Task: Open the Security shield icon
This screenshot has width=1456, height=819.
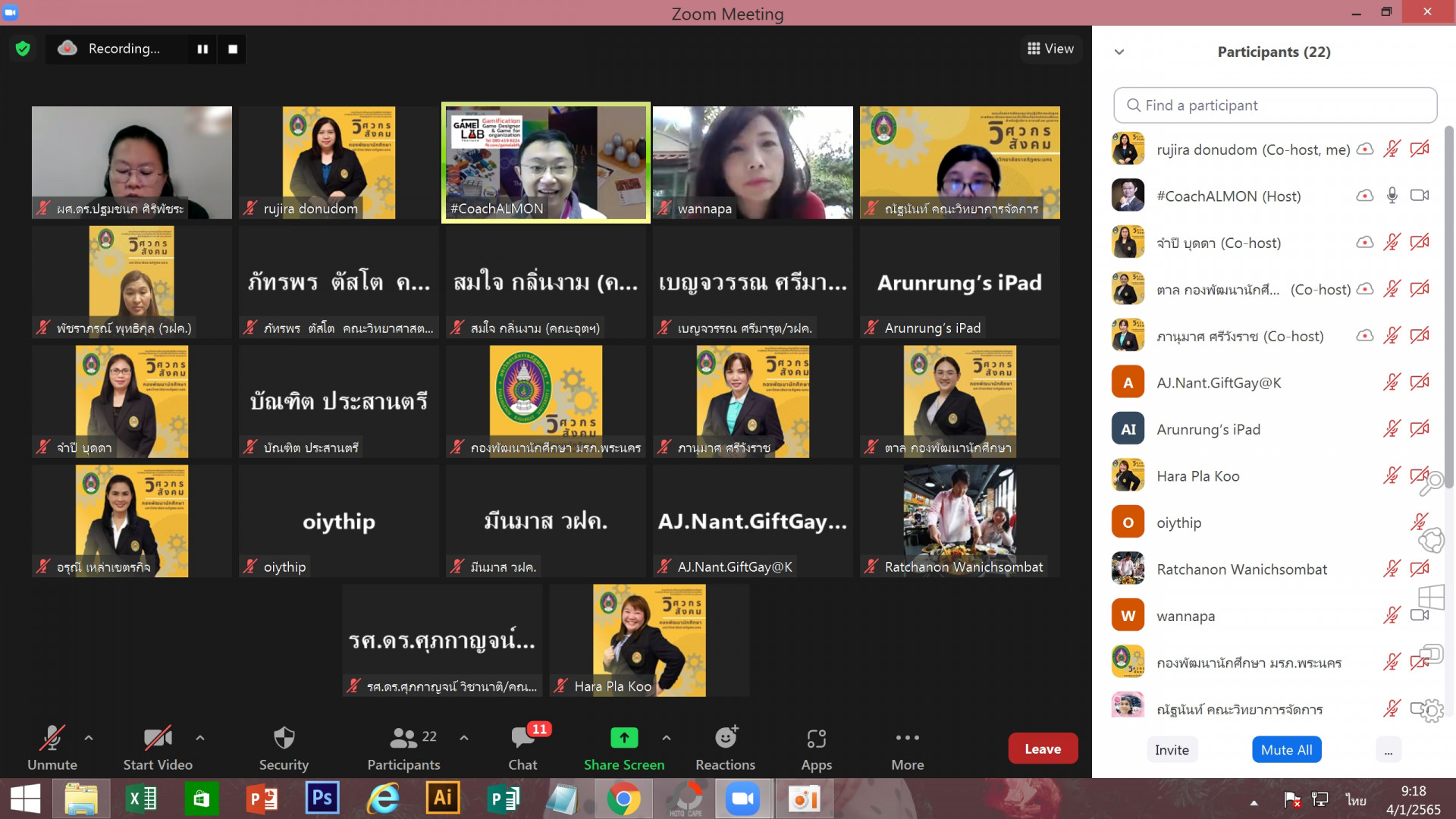Action: [284, 738]
